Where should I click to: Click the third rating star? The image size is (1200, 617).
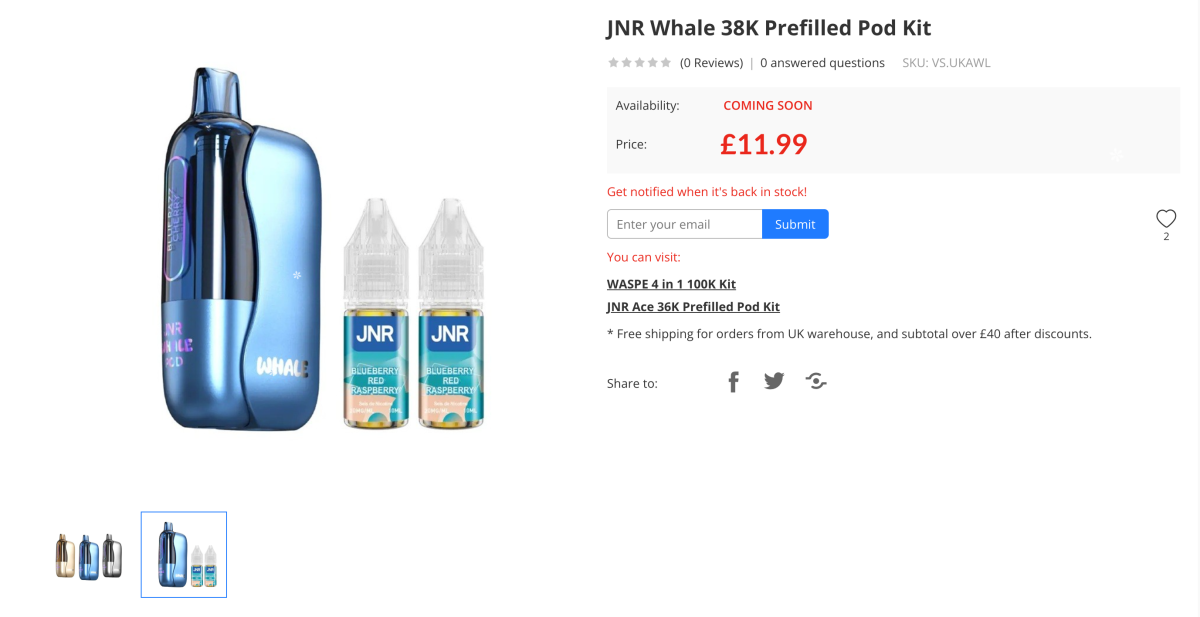pos(639,62)
